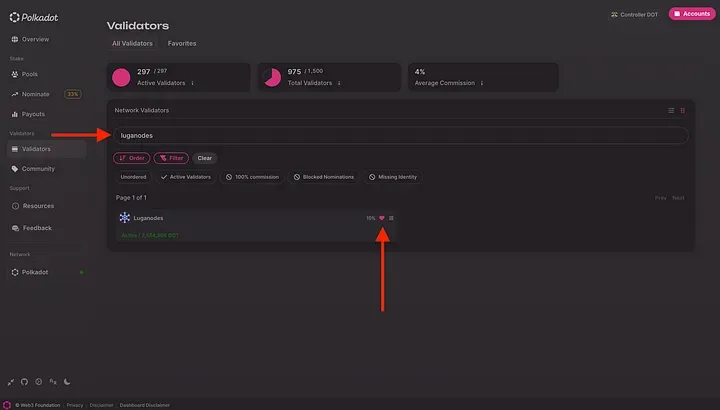720x410 pixels.
Task: Click the validator search field
Action: pyautogui.click(x=400, y=135)
